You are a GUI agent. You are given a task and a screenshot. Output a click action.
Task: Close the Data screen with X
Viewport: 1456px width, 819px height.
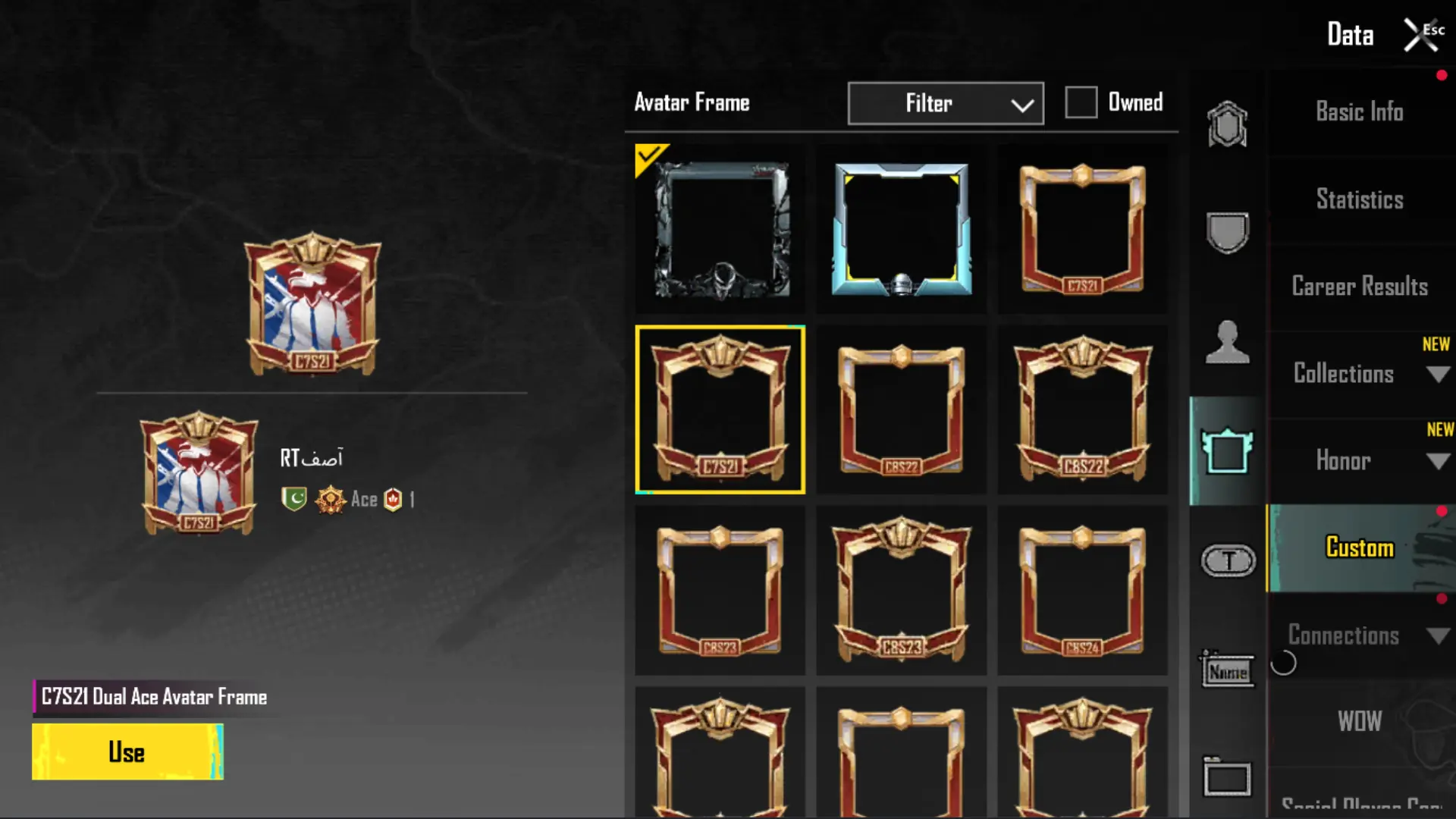coord(1420,35)
